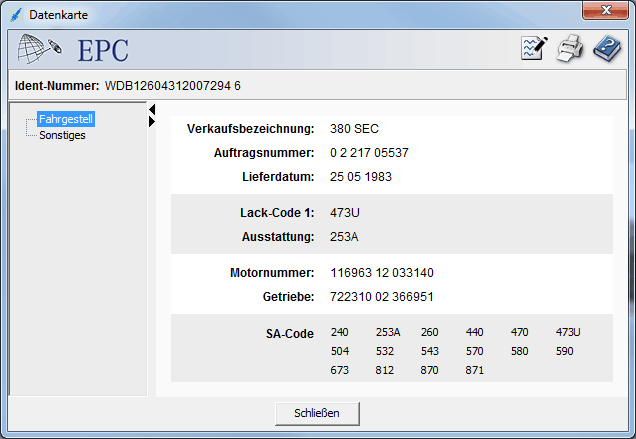Select the Fahrgestell tree item

(x=65, y=120)
